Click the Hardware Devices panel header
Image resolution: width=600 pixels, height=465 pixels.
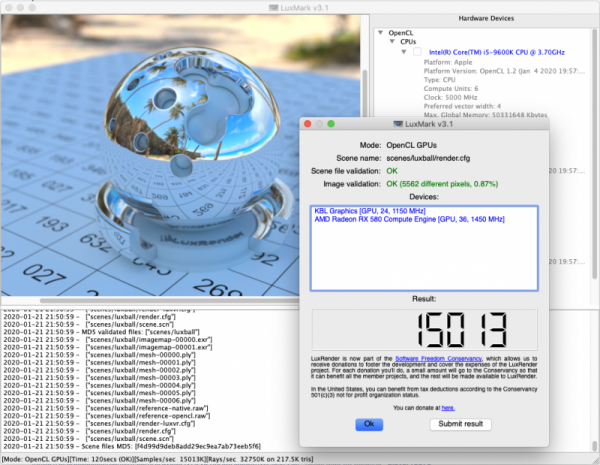[486, 18]
